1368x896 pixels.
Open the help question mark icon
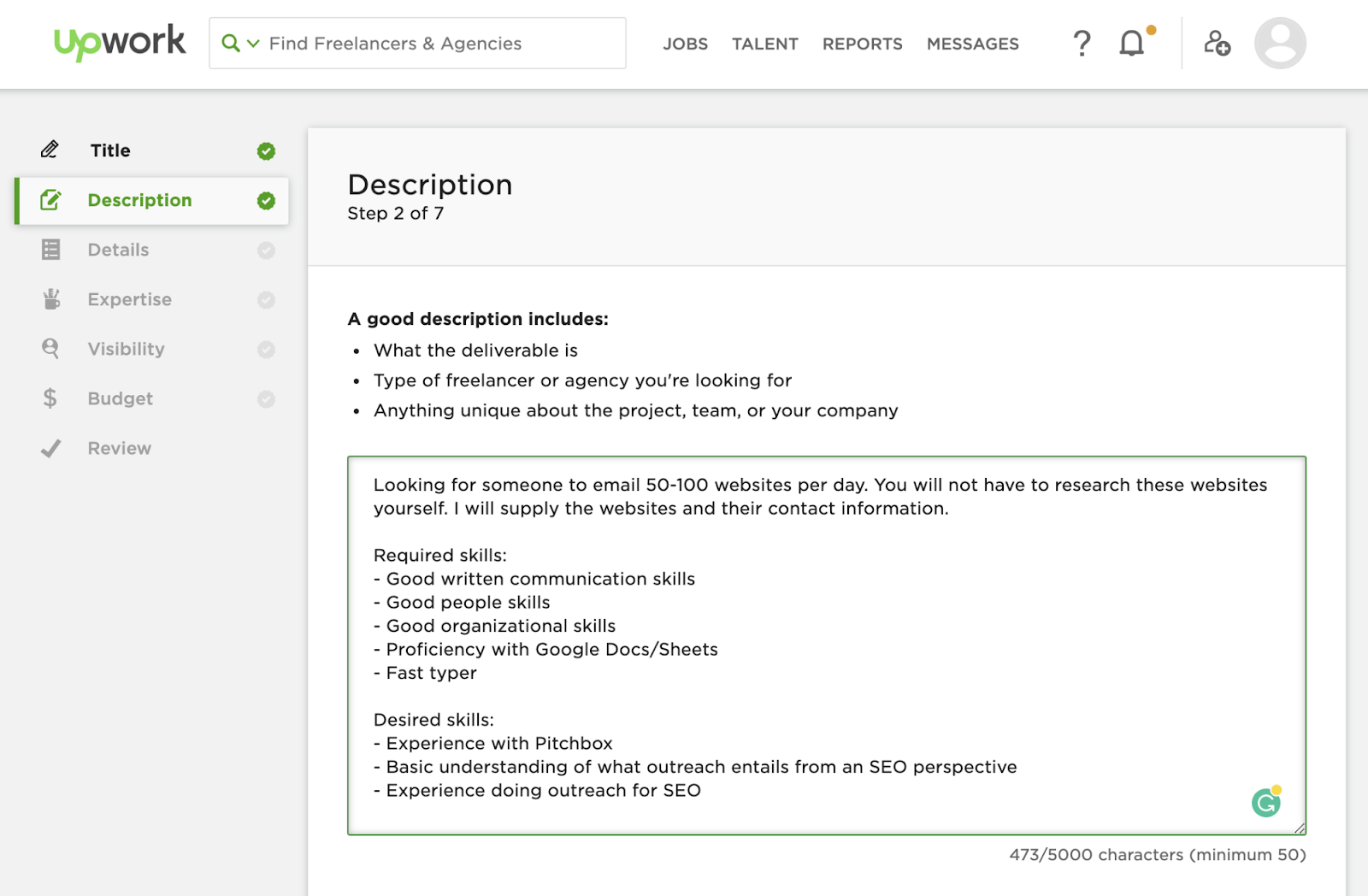click(x=1082, y=43)
